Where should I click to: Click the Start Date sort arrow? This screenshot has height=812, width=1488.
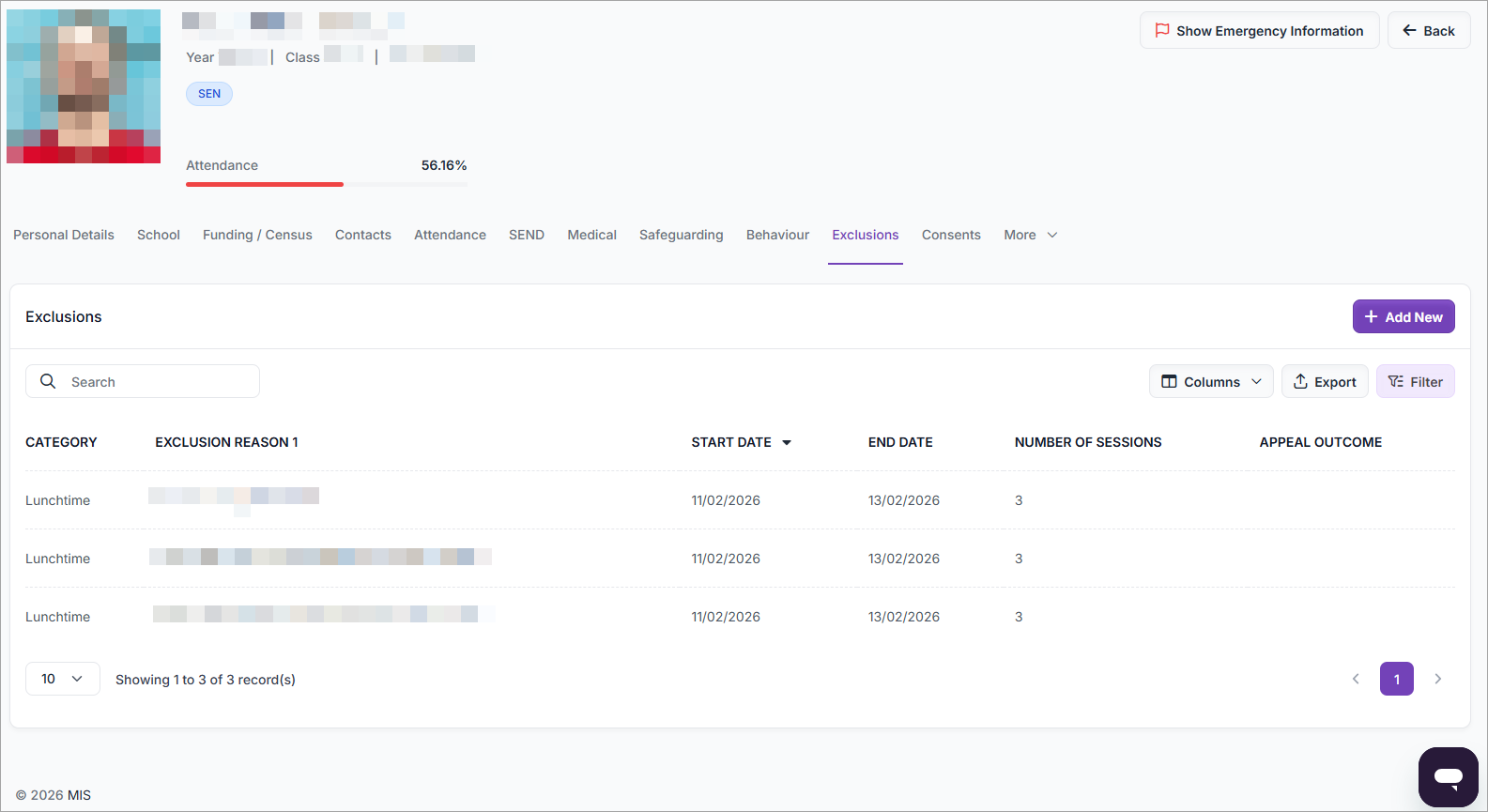coord(787,442)
